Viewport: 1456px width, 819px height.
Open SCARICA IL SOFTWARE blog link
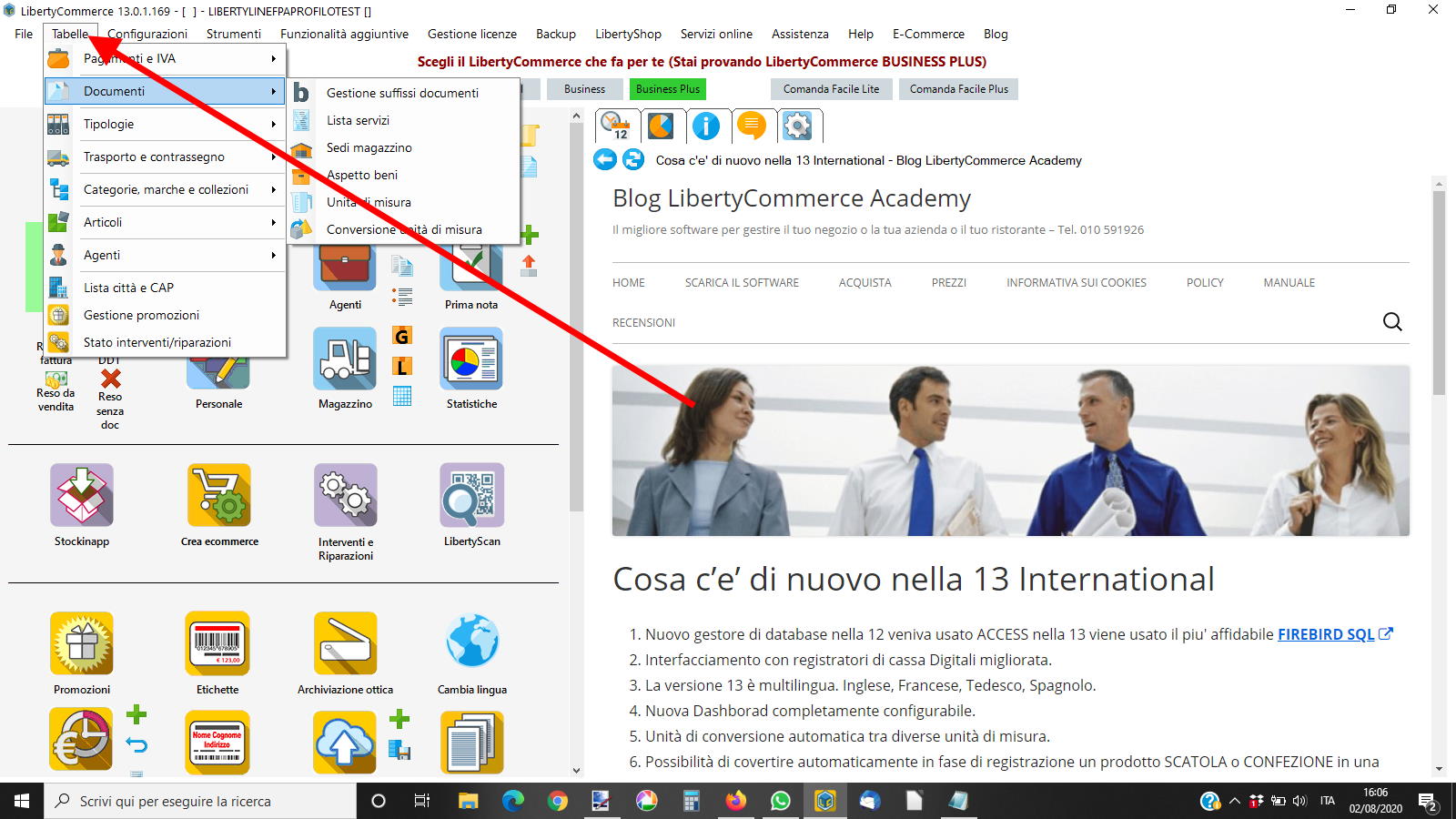pyautogui.click(x=742, y=283)
